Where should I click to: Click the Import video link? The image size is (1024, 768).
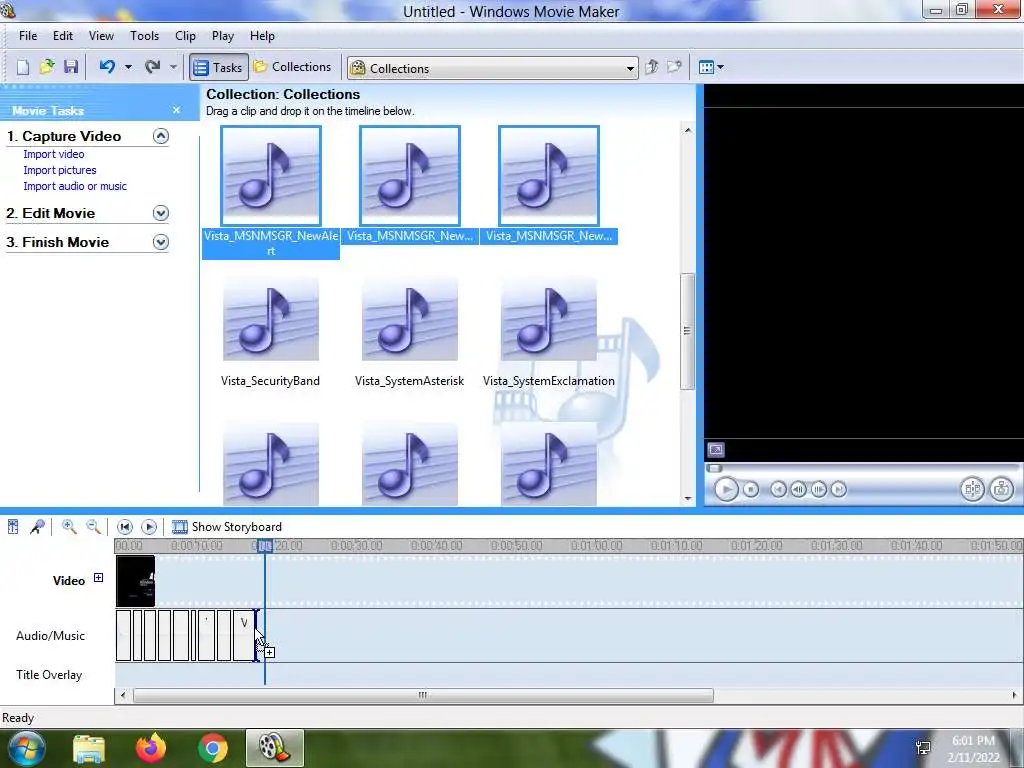pos(54,154)
